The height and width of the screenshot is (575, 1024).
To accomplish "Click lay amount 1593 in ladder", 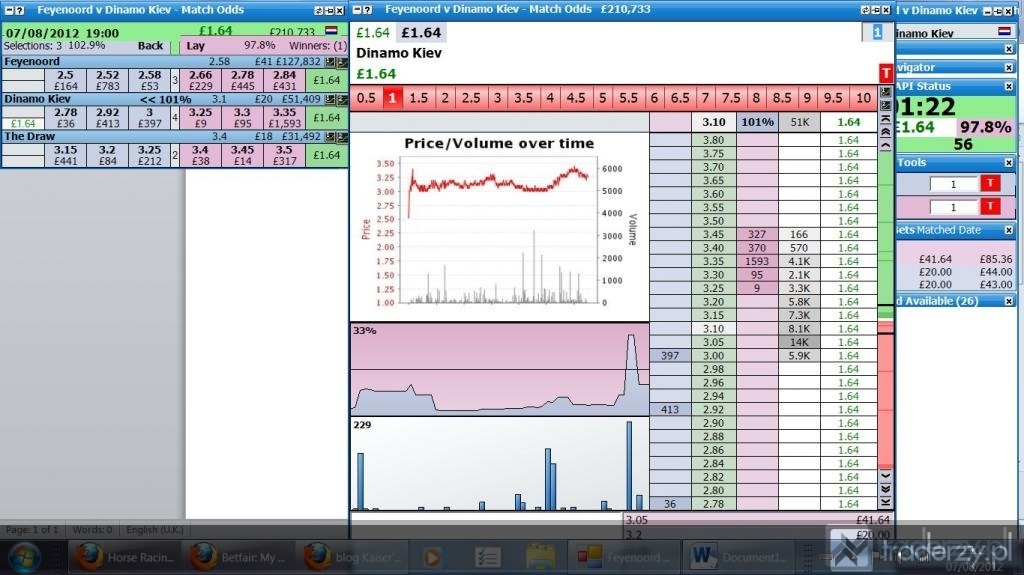I will click(x=757, y=261).
